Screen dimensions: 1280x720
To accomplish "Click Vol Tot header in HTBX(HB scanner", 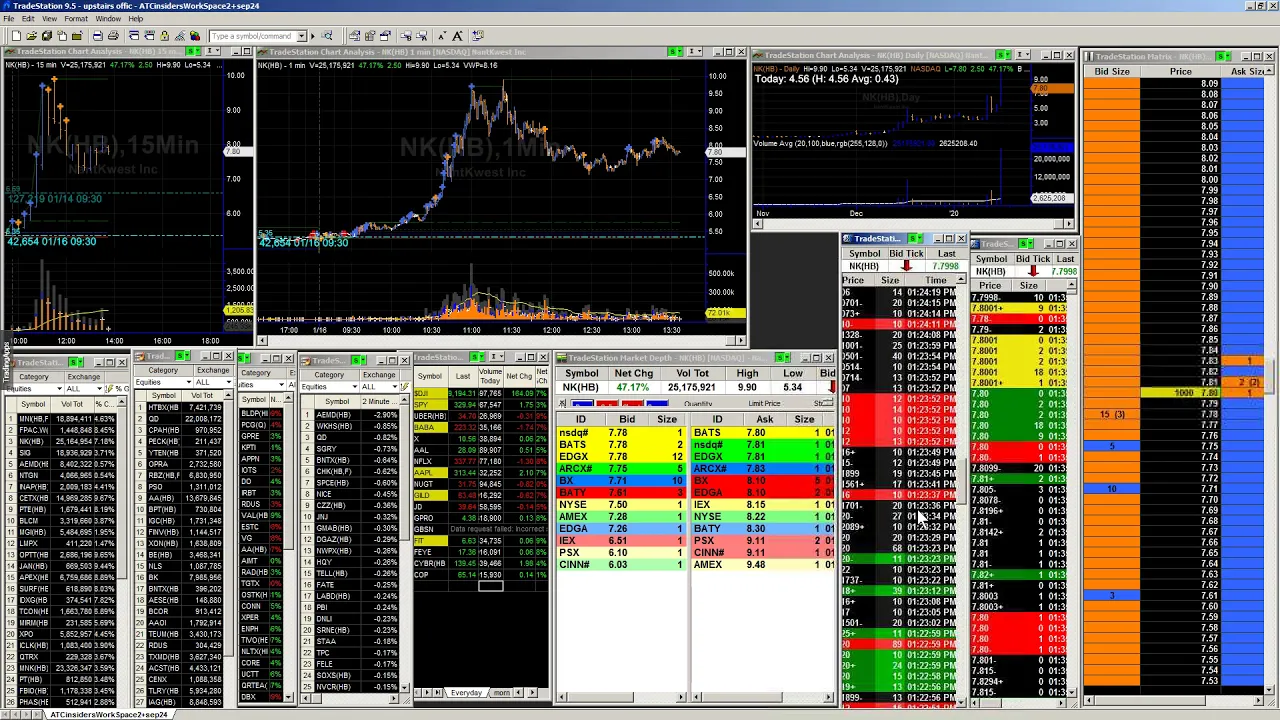I will pyautogui.click(x=201, y=395).
